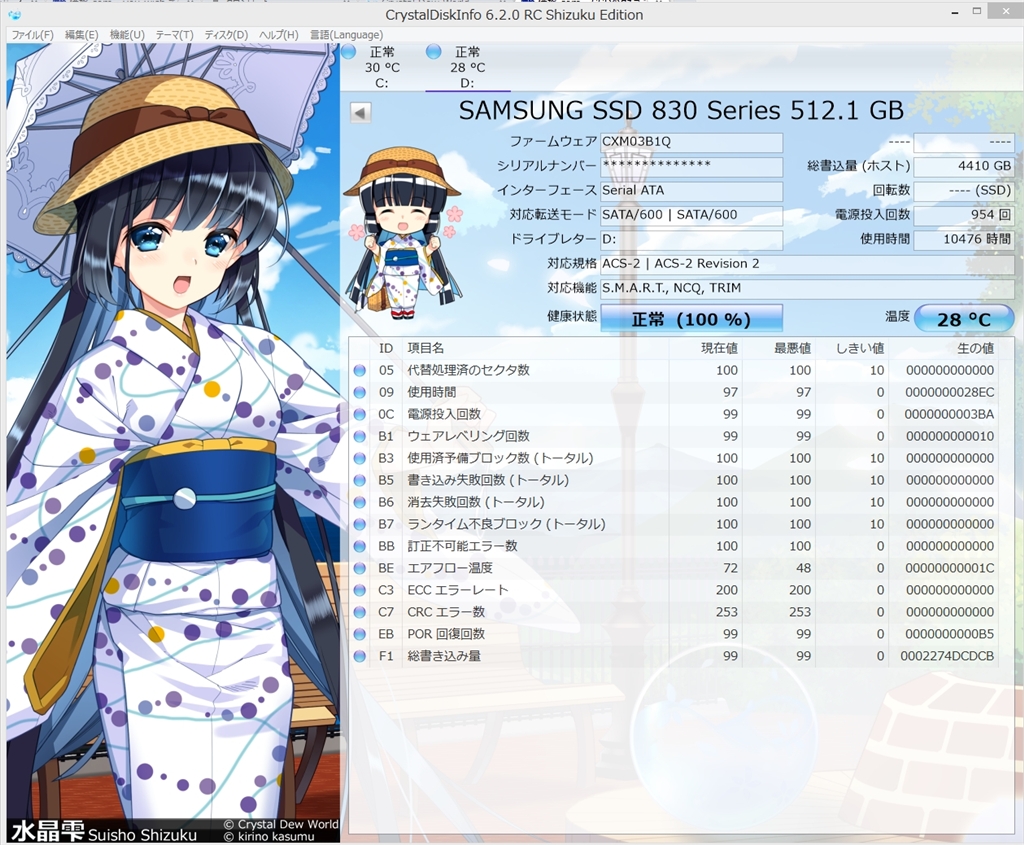Click the previous disk arrow button

(360, 112)
